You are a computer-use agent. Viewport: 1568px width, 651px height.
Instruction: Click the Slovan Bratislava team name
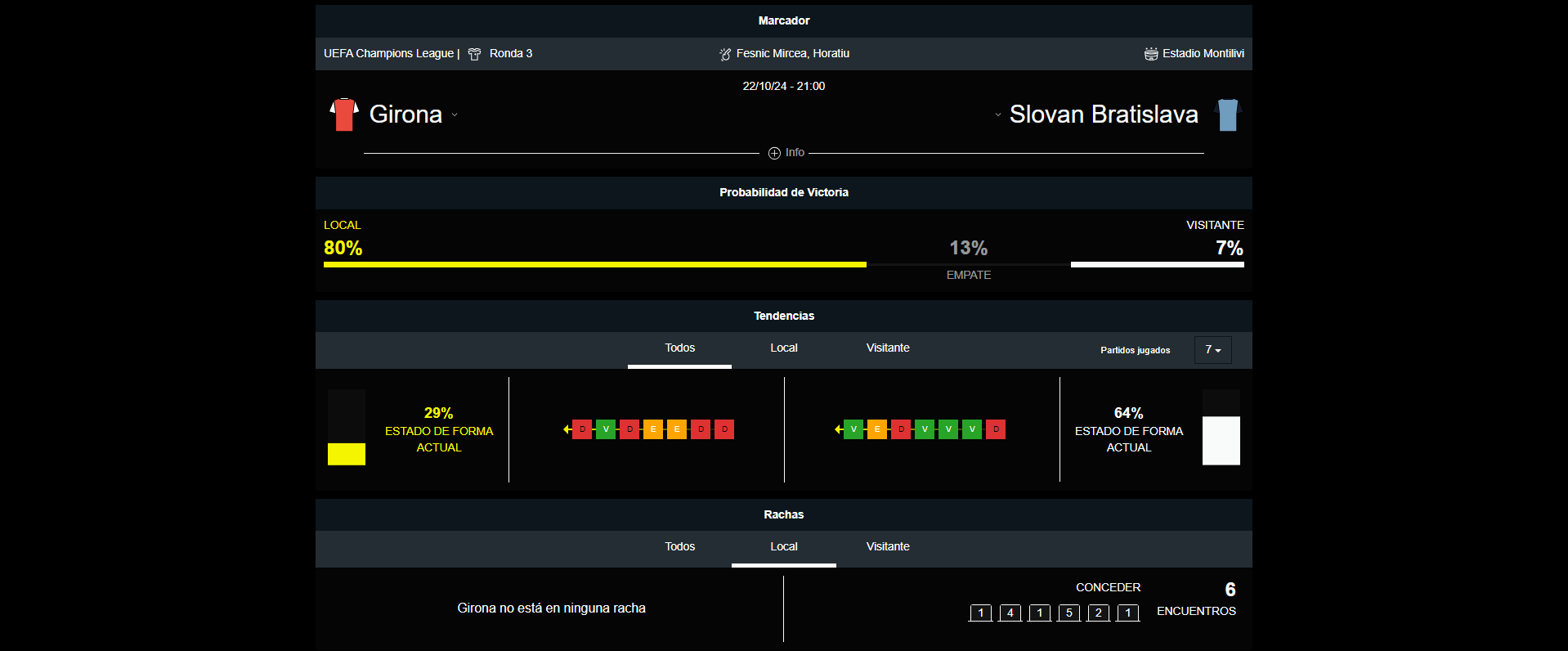tap(1104, 114)
